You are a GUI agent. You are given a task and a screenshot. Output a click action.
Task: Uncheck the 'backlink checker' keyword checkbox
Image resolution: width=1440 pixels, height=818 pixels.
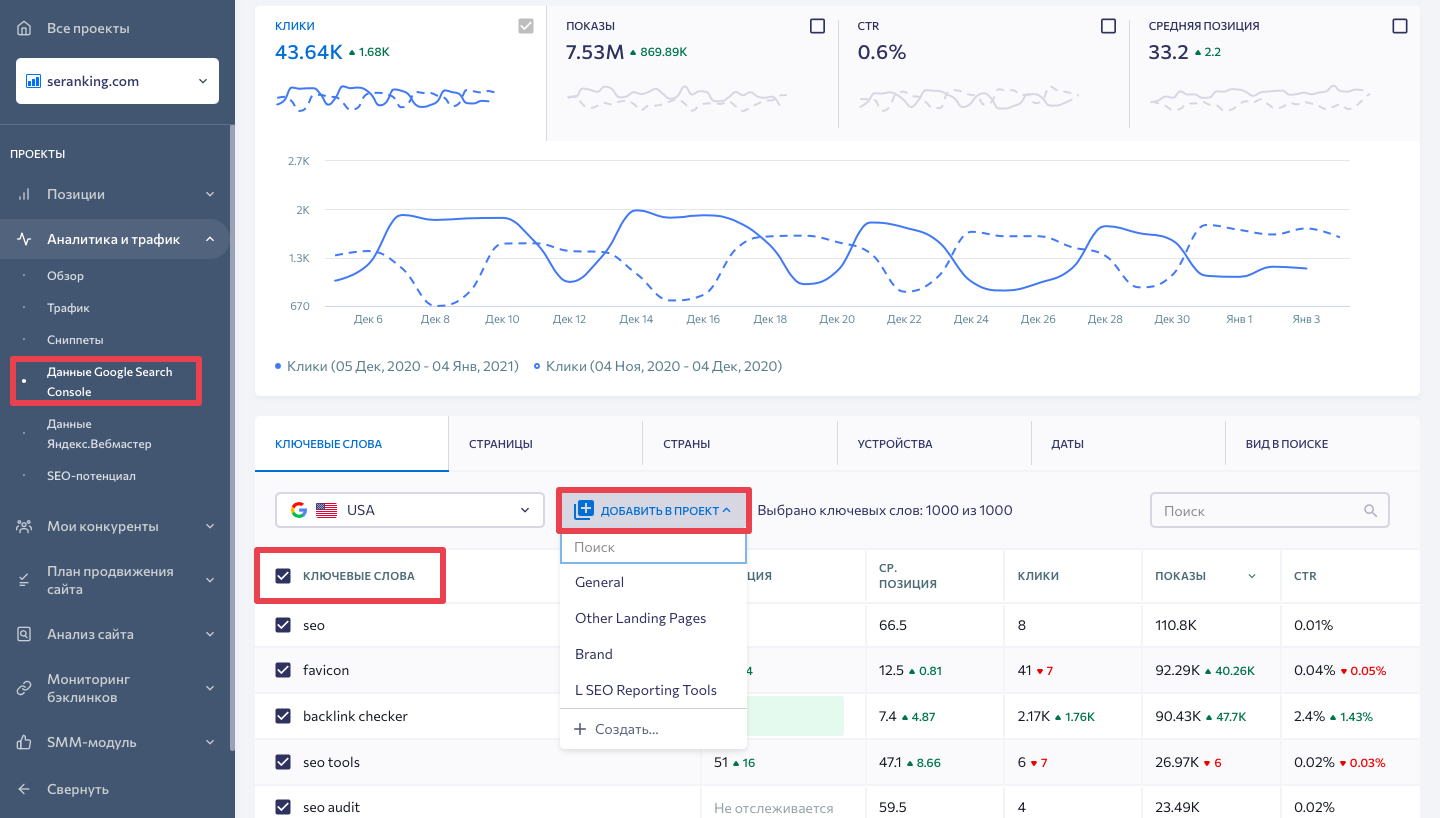283,716
